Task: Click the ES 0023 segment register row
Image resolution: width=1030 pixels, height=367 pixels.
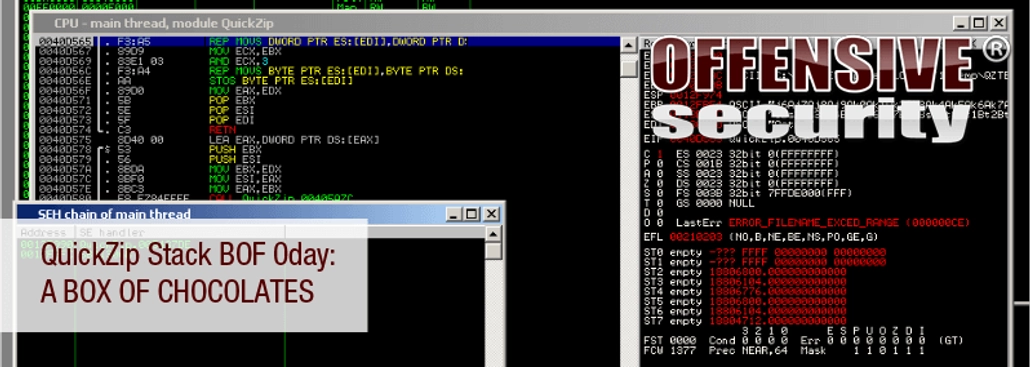Action: point(758,154)
